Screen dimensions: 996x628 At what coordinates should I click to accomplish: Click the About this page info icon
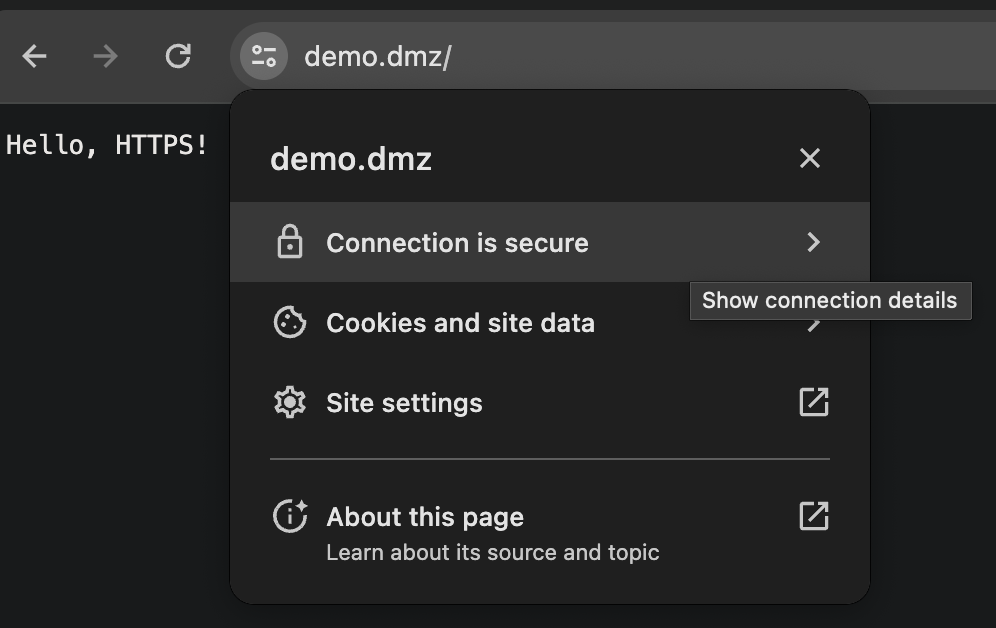(x=289, y=516)
